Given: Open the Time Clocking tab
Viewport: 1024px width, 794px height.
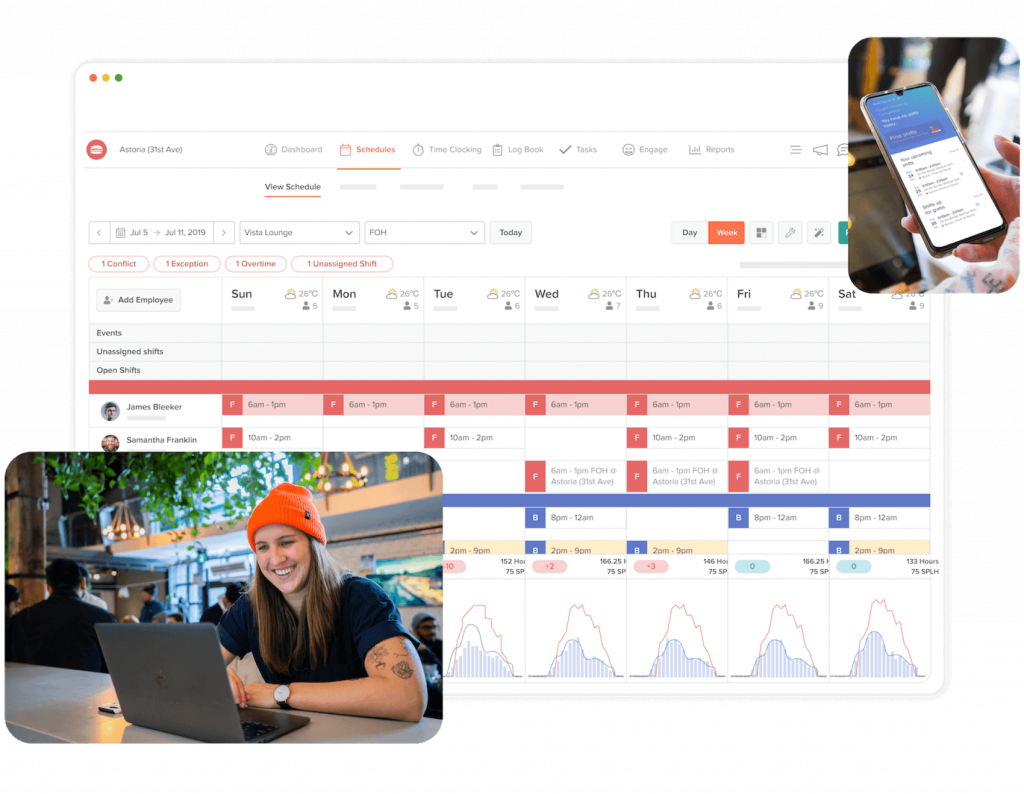Looking at the screenshot, I should point(446,150).
